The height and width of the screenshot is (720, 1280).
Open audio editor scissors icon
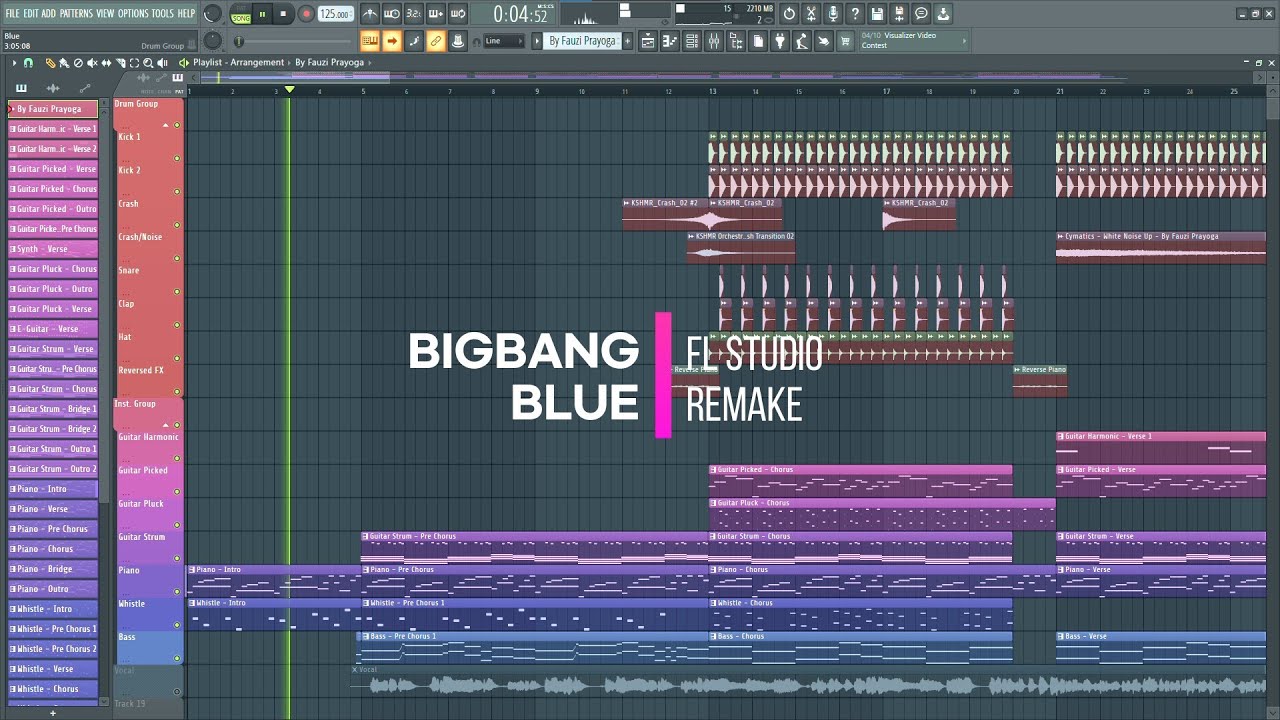[811, 14]
